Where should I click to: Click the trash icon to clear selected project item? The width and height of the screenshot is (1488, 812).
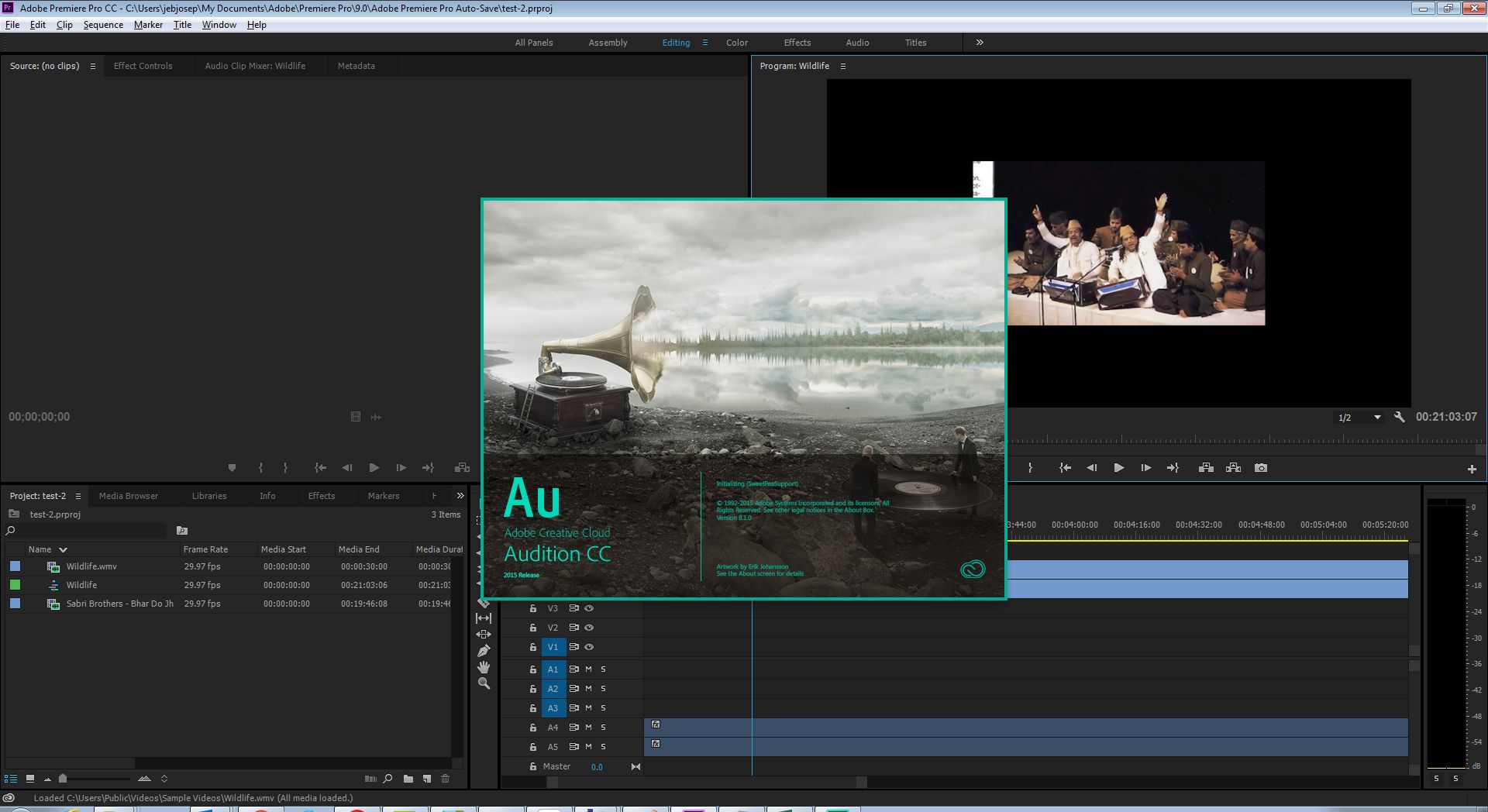pos(446,779)
